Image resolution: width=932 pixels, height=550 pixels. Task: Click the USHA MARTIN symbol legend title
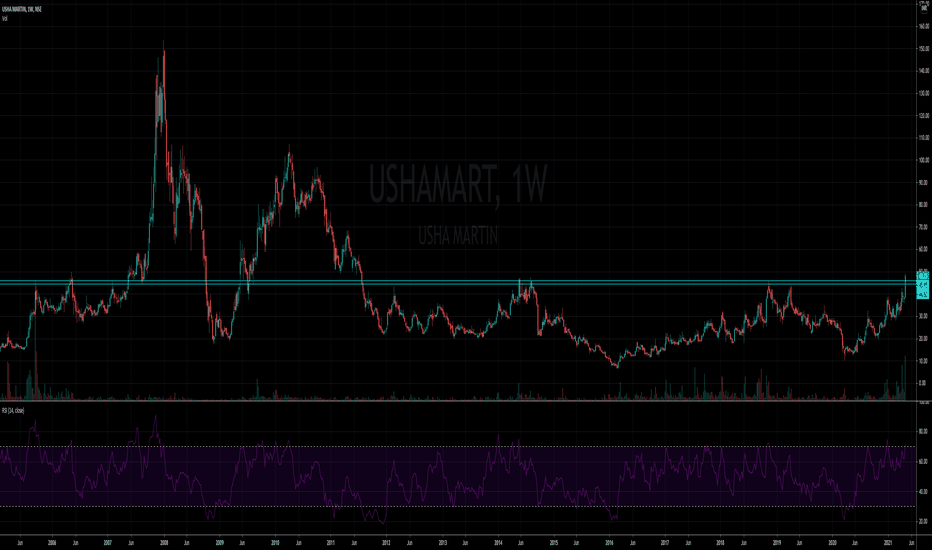pos(22,10)
